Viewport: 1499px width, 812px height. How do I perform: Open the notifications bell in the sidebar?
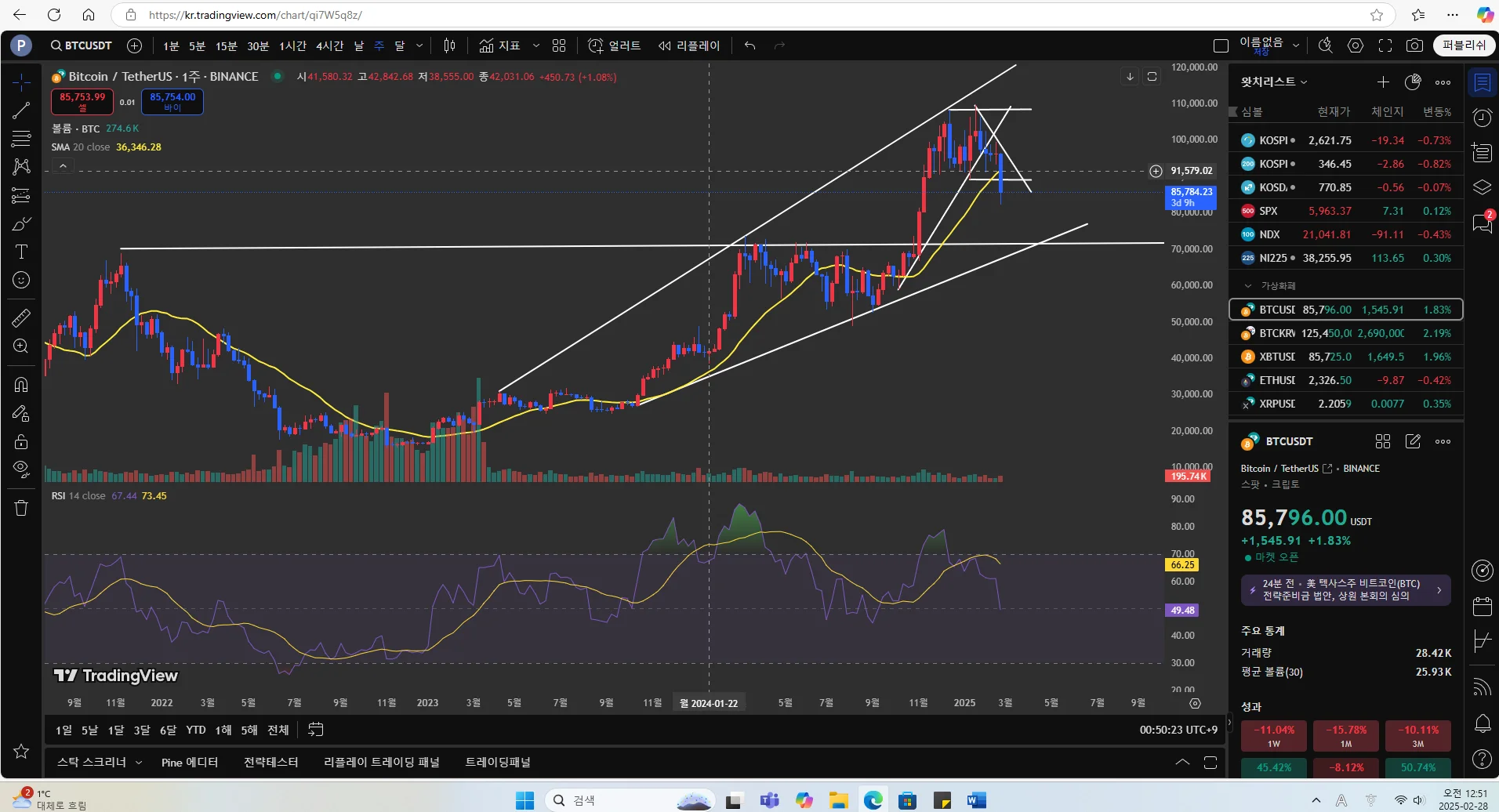point(1483,723)
